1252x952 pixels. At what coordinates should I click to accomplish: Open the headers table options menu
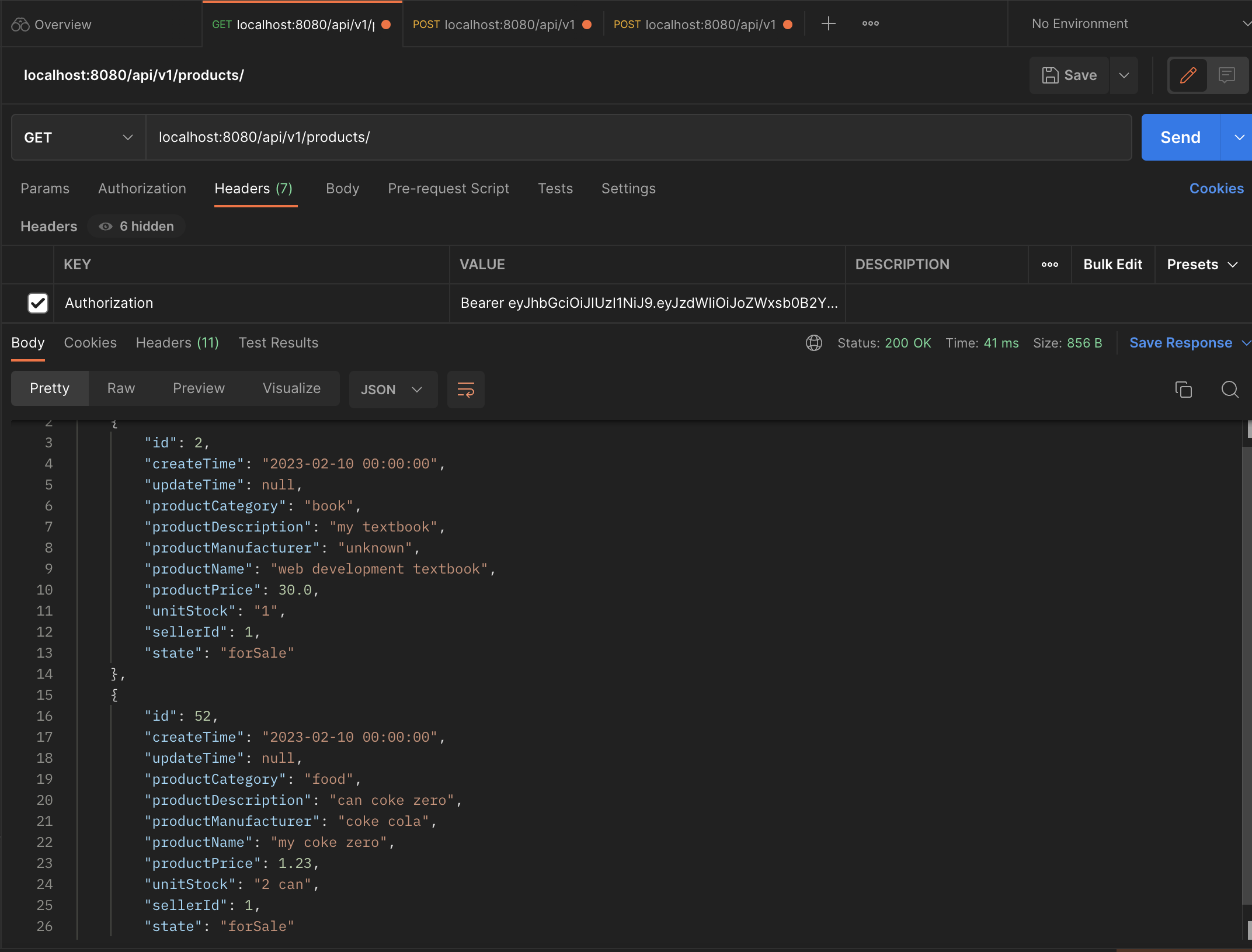click(x=1049, y=265)
